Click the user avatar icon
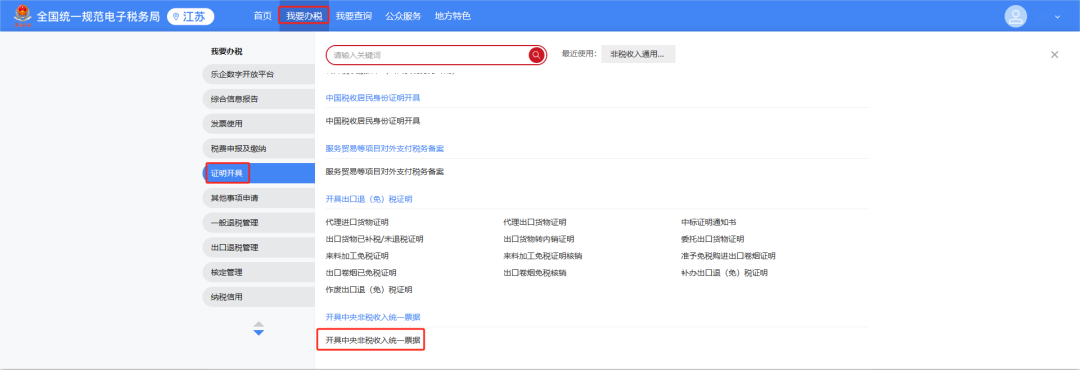The image size is (1080, 370). tap(1015, 17)
